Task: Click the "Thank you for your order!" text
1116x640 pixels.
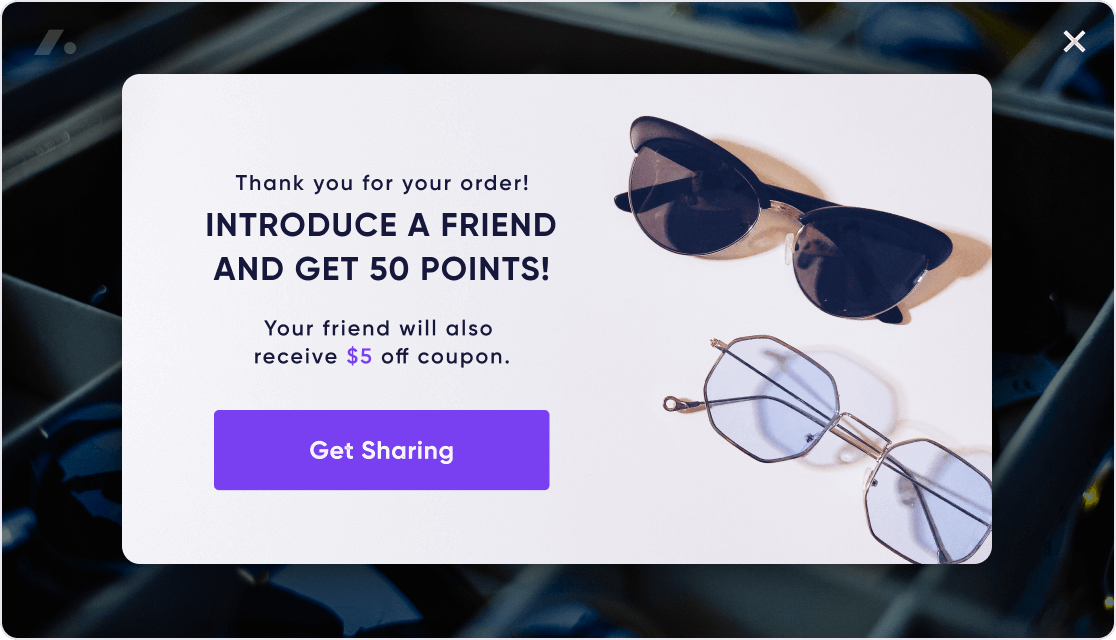Action: coord(382,183)
